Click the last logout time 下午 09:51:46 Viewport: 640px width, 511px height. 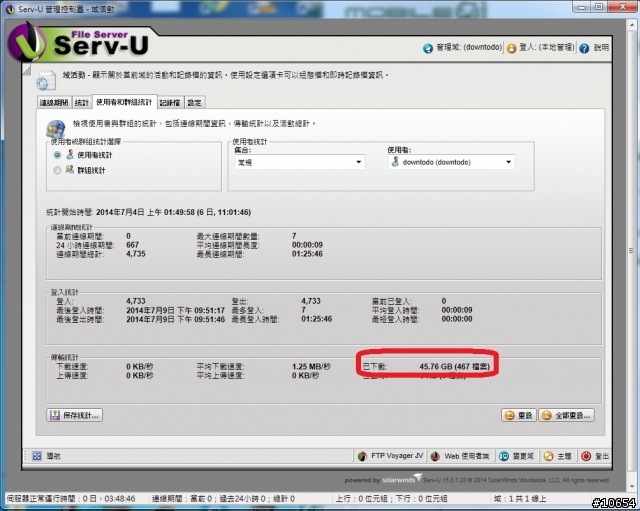coord(201,319)
